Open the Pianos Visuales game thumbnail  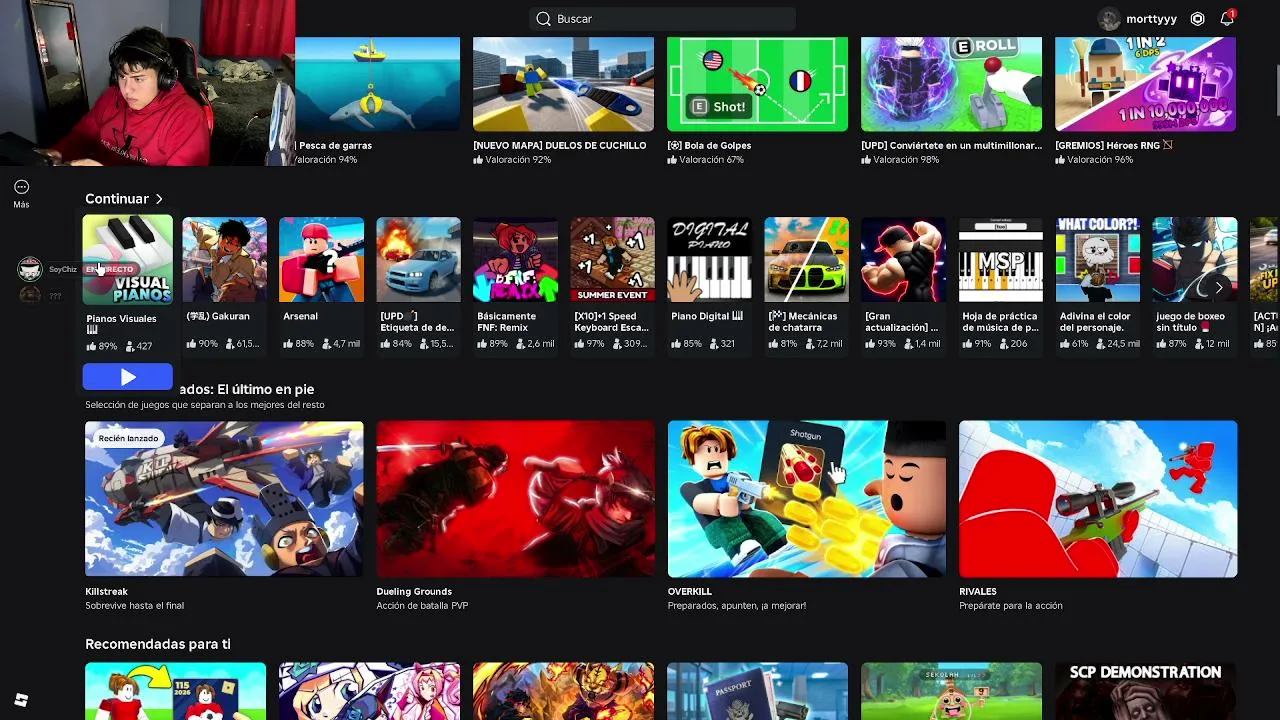(x=127, y=259)
